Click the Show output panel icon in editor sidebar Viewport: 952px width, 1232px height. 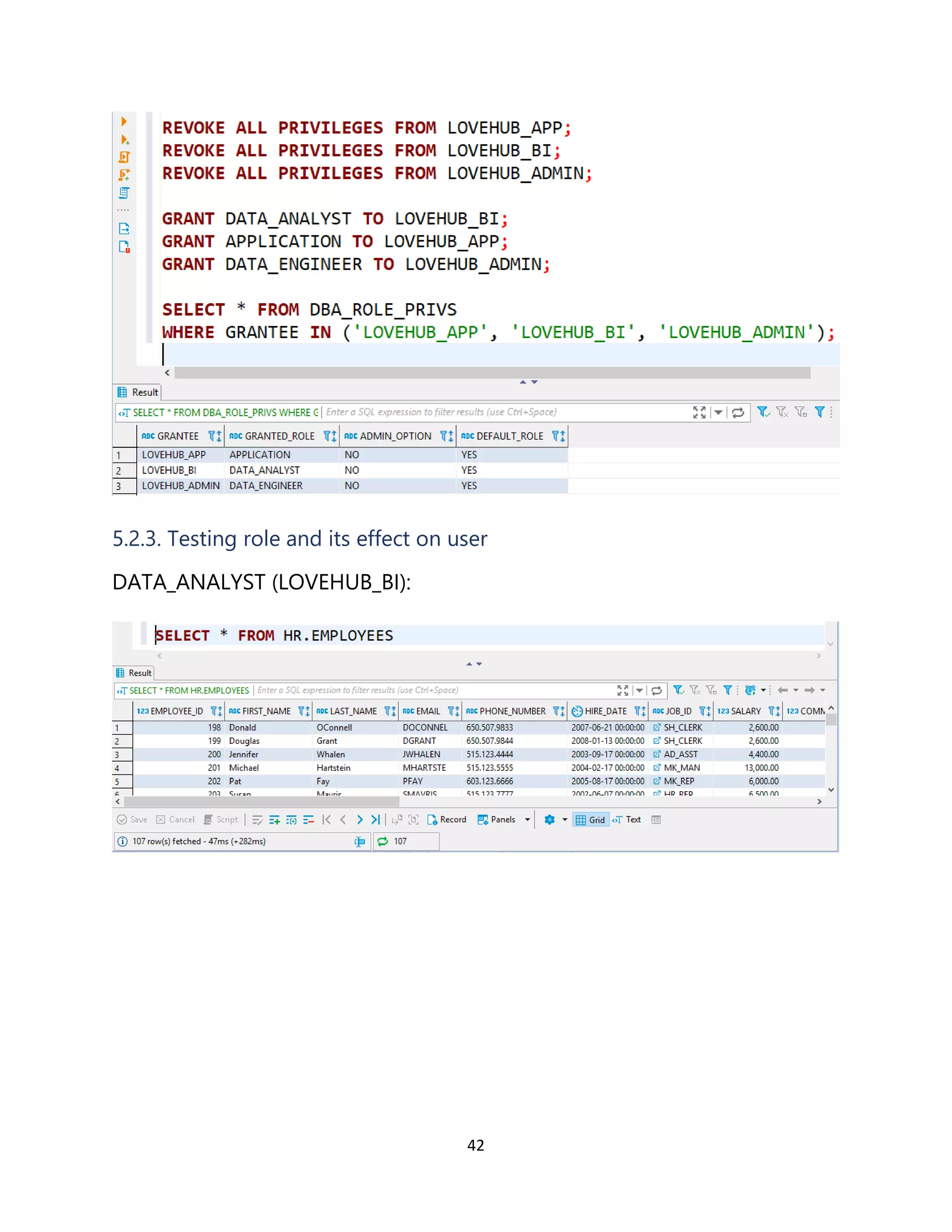click(x=124, y=228)
